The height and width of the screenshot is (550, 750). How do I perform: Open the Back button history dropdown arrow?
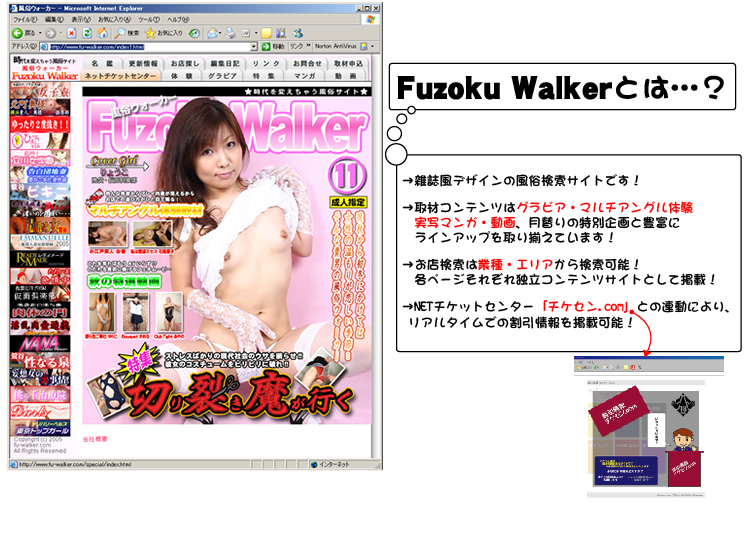(40, 33)
